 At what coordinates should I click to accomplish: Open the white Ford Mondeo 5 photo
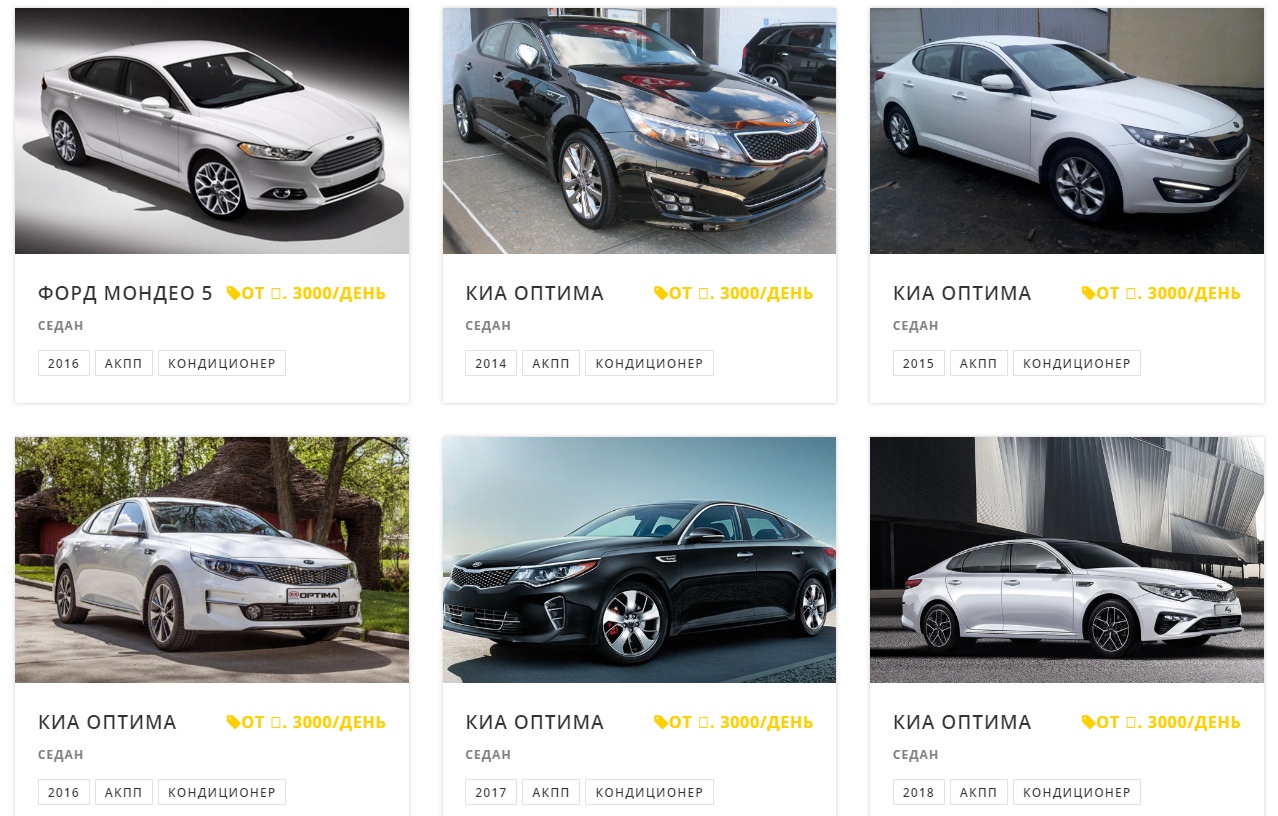pyautogui.click(x=212, y=131)
